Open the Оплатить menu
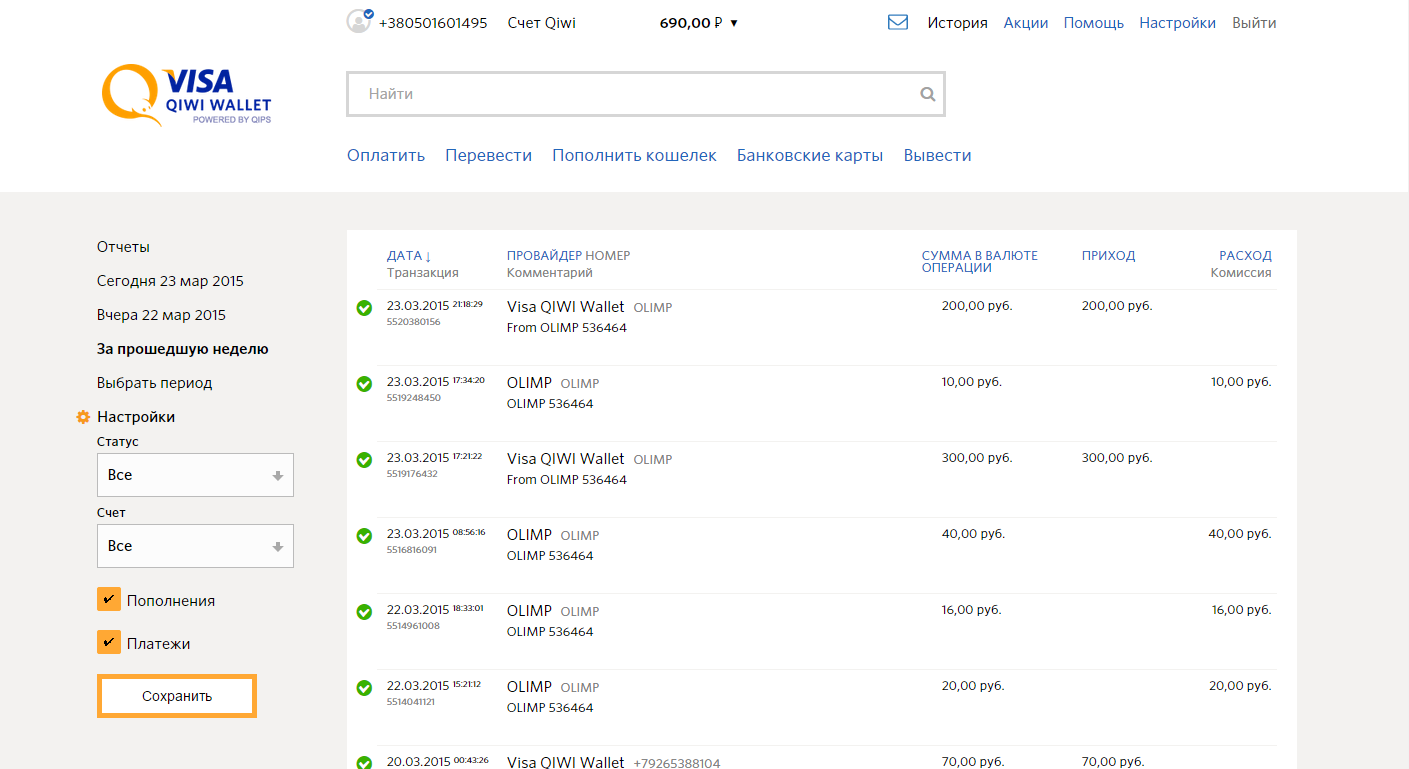Viewport: 1409px width, 769px height. (x=386, y=155)
